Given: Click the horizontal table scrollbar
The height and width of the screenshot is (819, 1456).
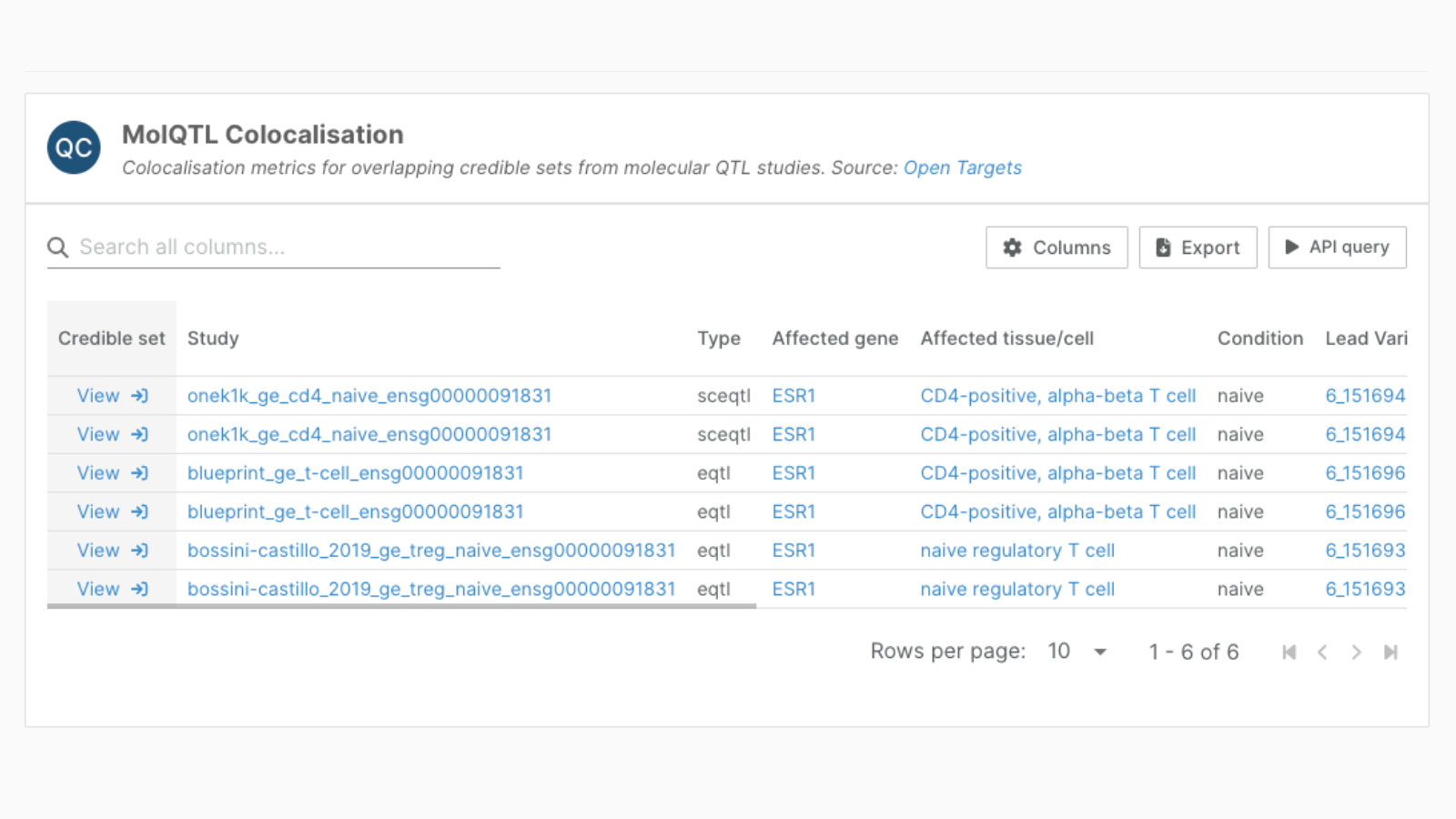Looking at the screenshot, I should (401, 606).
